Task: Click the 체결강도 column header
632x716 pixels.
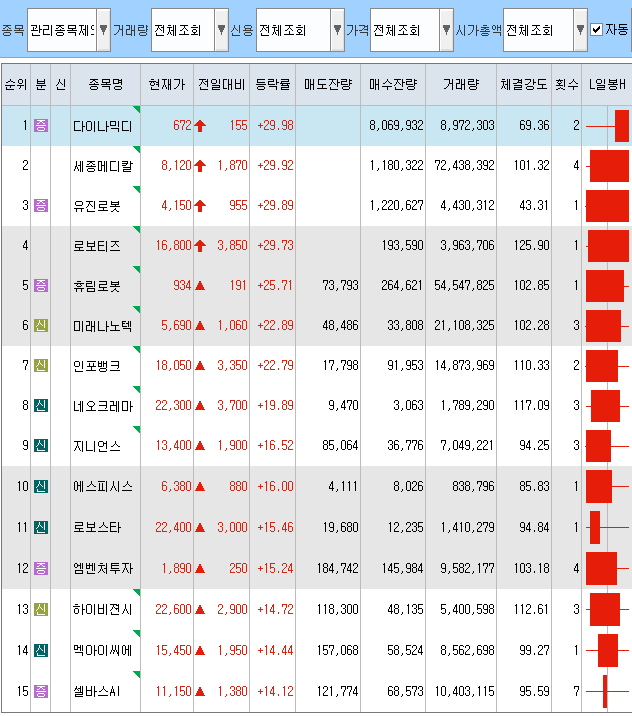Action: point(524,84)
